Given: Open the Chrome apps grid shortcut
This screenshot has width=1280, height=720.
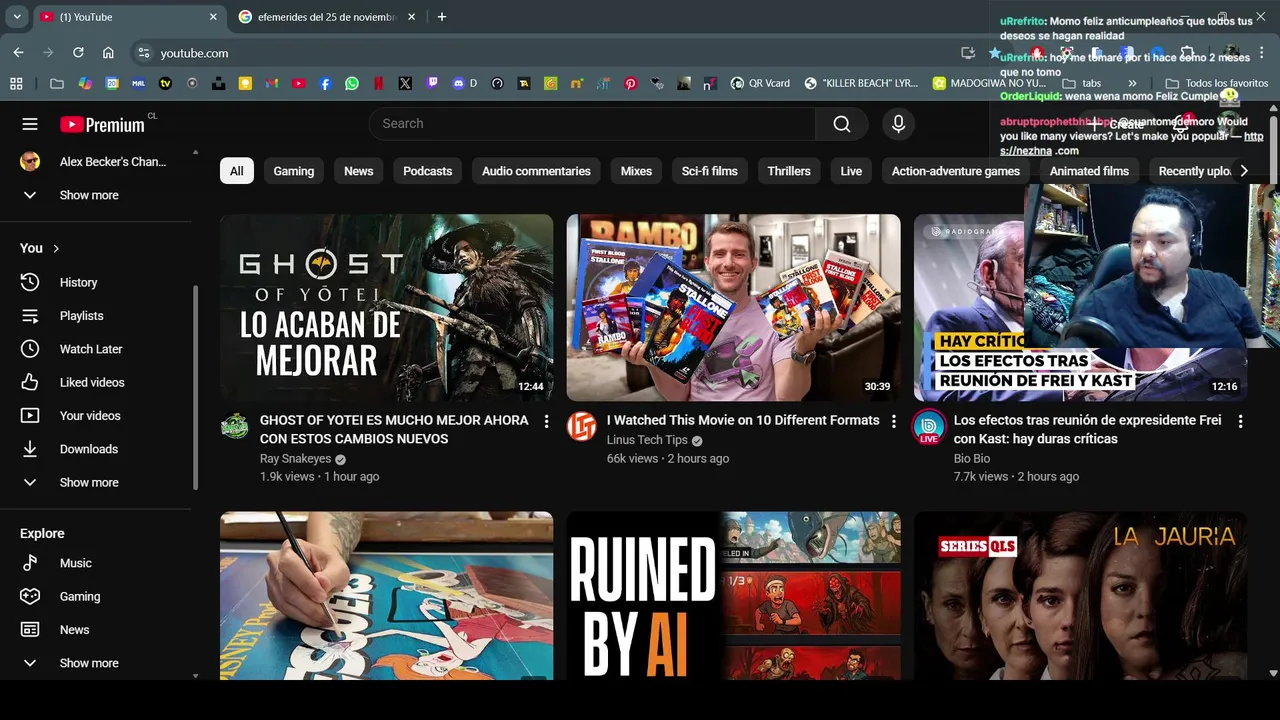Looking at the screenshot, I should [16, 84].
